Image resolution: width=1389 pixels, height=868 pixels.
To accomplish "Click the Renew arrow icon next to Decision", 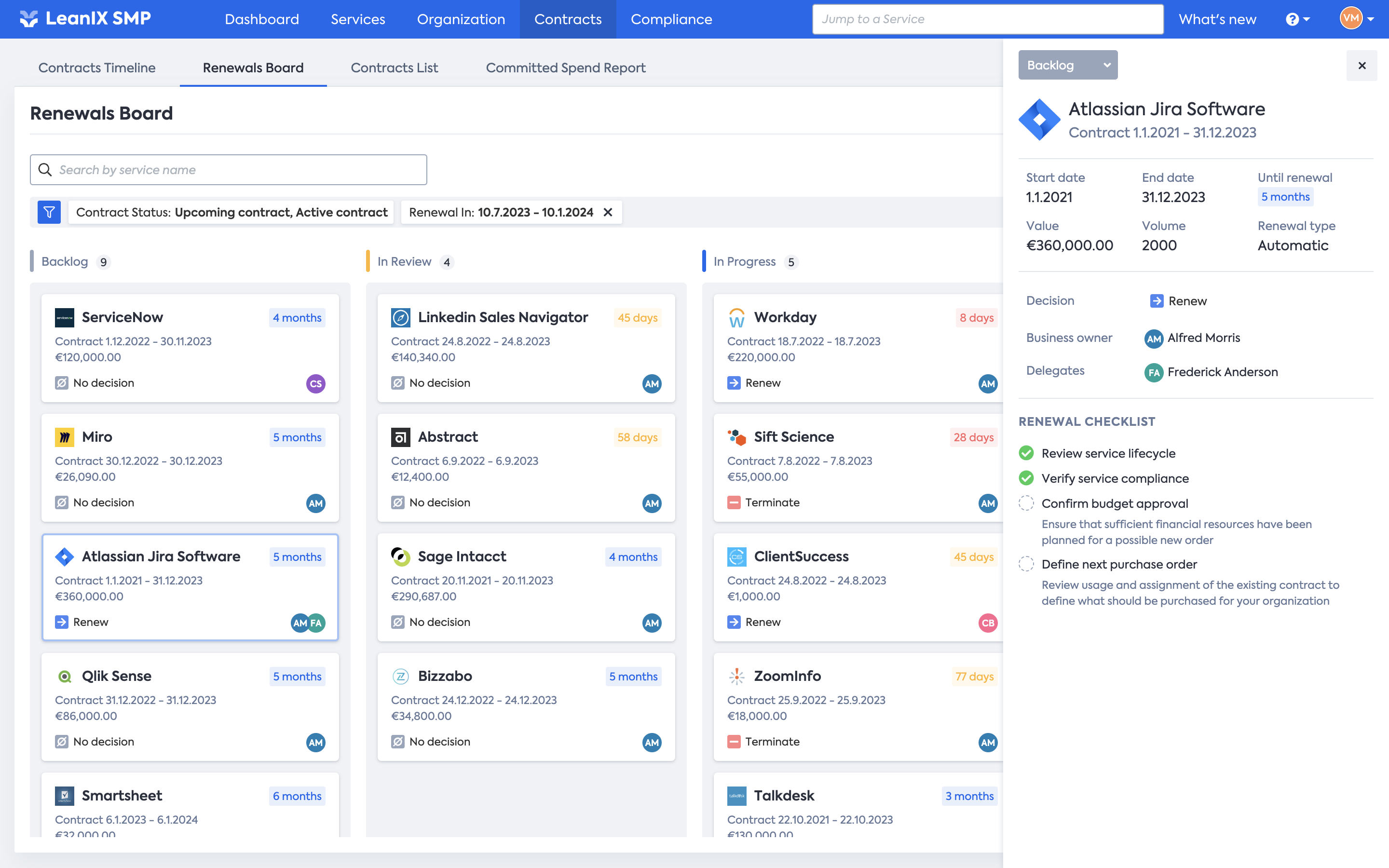I will [x=1157, y=301].
